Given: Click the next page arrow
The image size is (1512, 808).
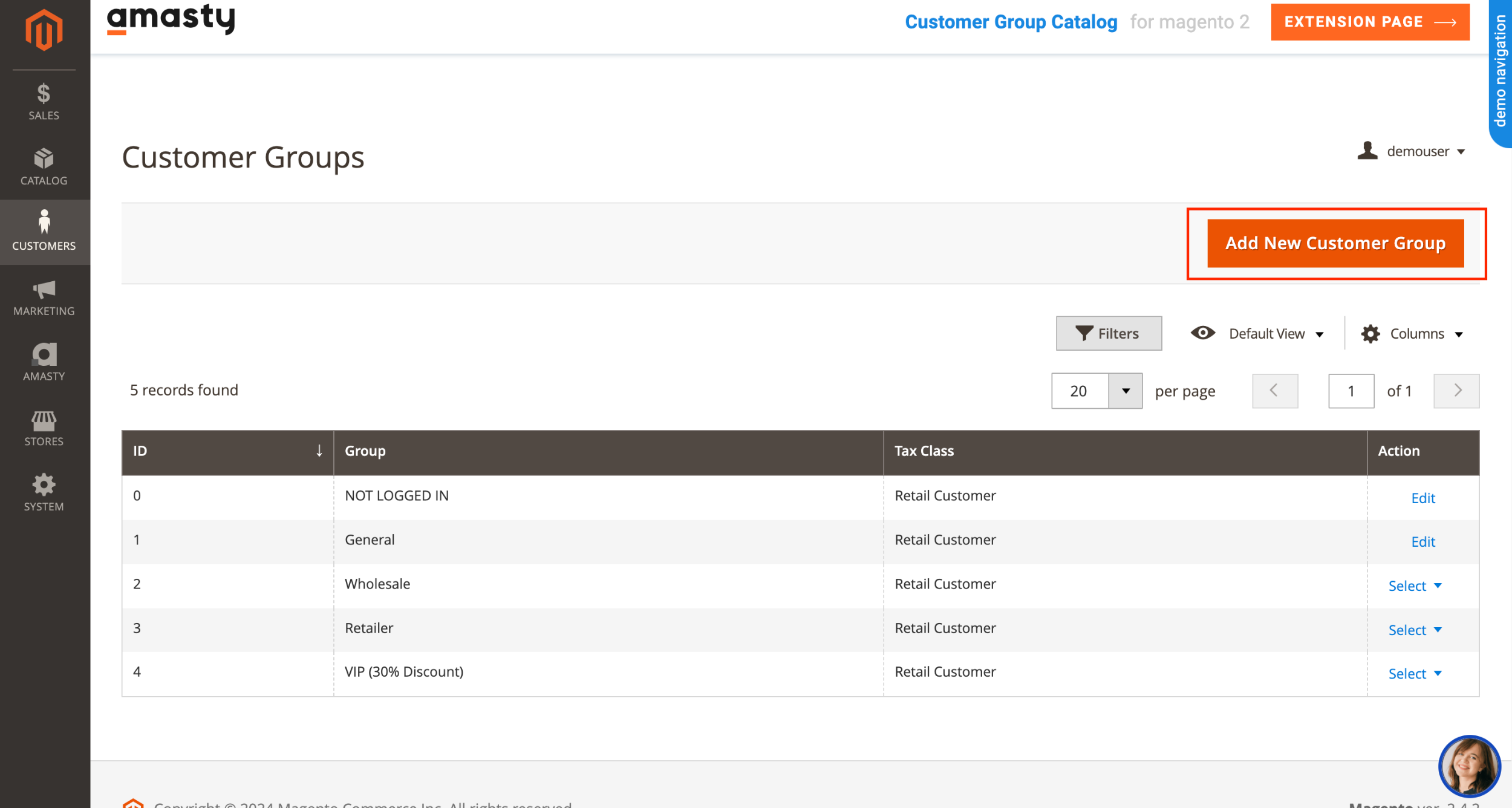Looking at the screenshot, I should click(x=1456, y=391).
